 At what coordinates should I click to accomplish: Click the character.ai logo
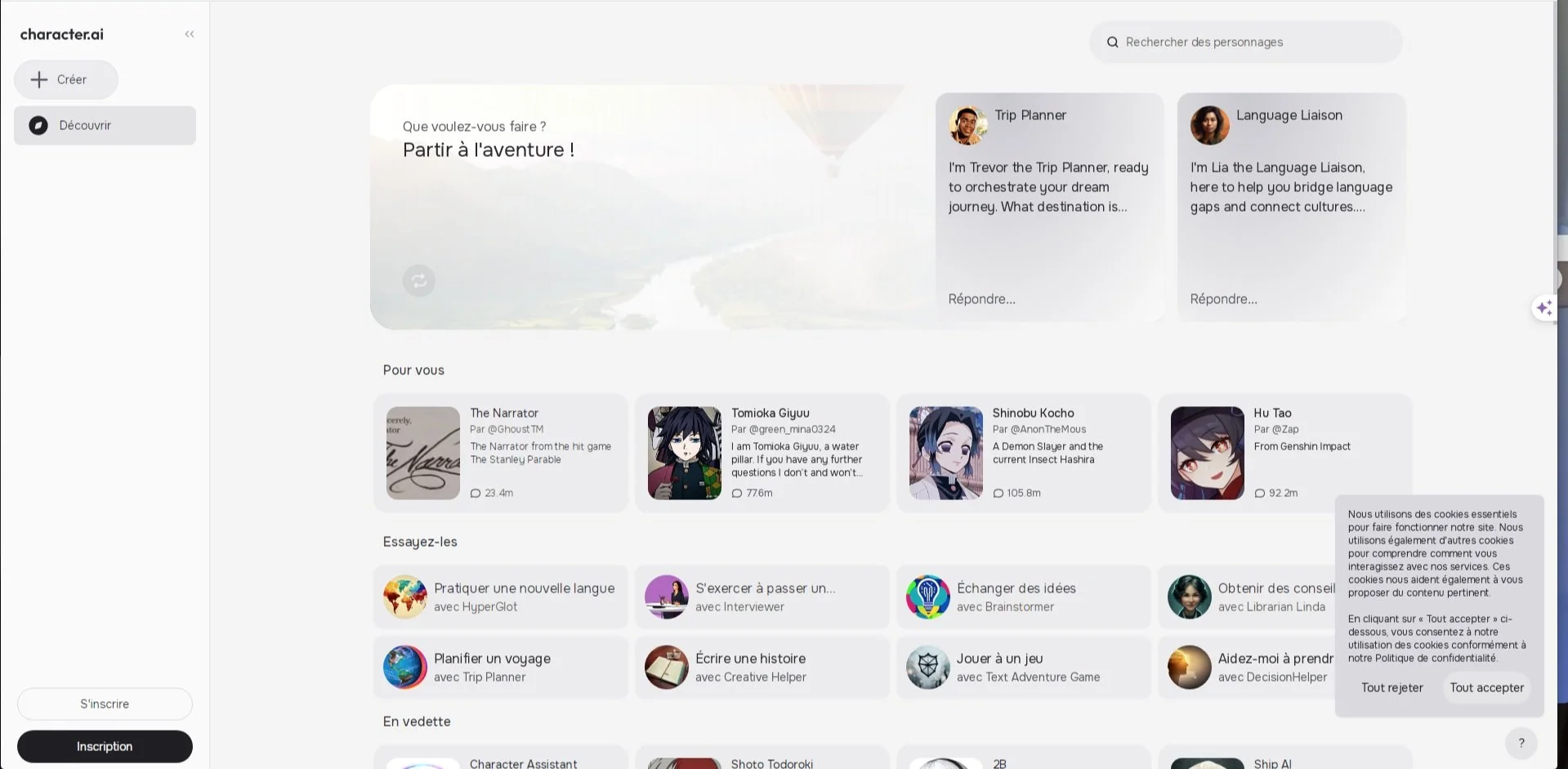[62, 34]
